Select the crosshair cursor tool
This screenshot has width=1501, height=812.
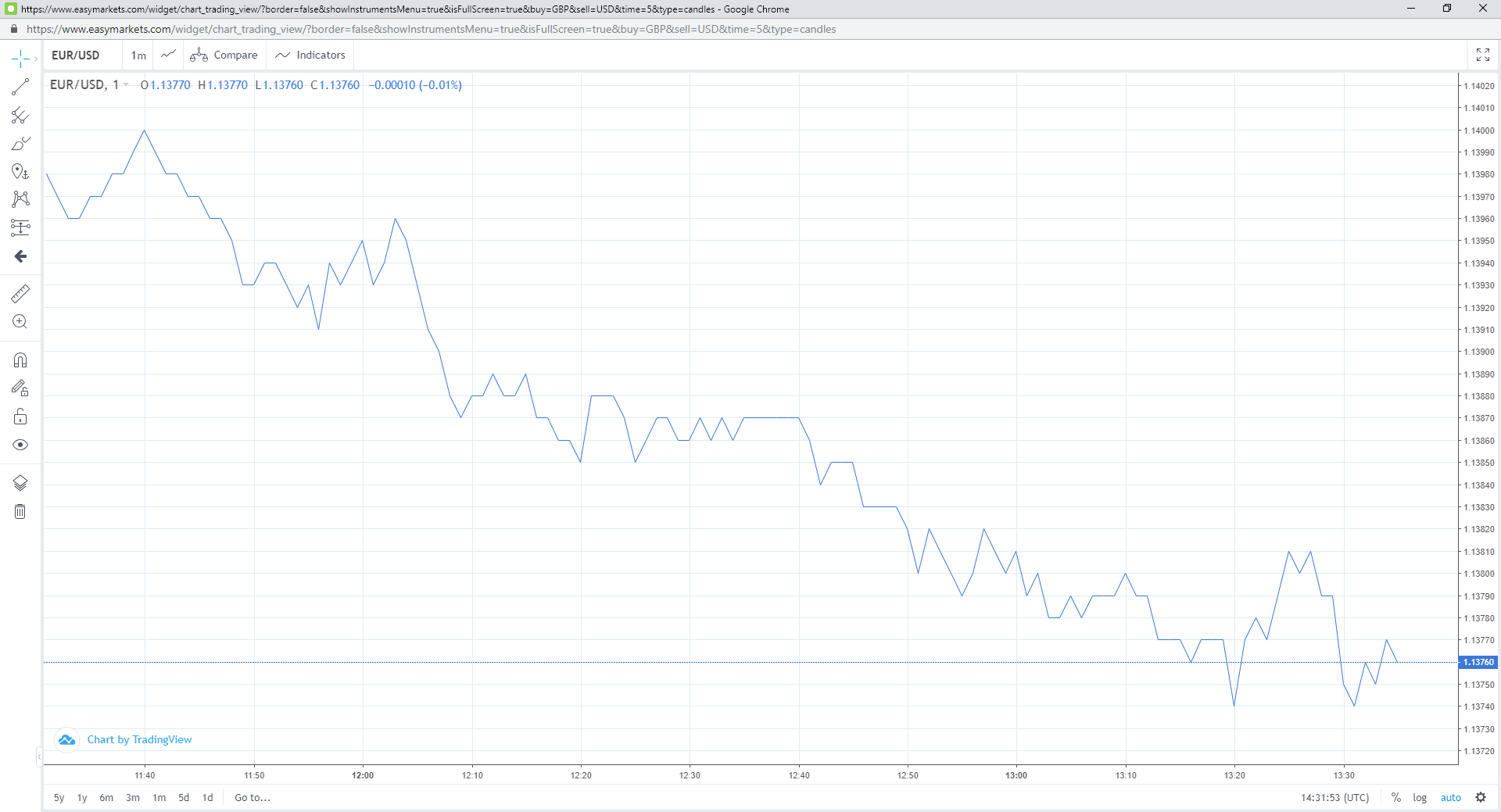pyautogui.click(x=20, y=59)
